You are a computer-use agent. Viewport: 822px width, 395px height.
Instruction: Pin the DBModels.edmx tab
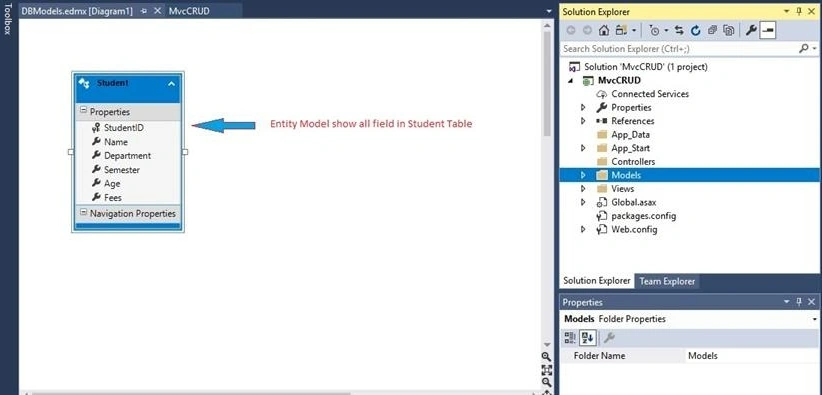(x=144, y=11)
